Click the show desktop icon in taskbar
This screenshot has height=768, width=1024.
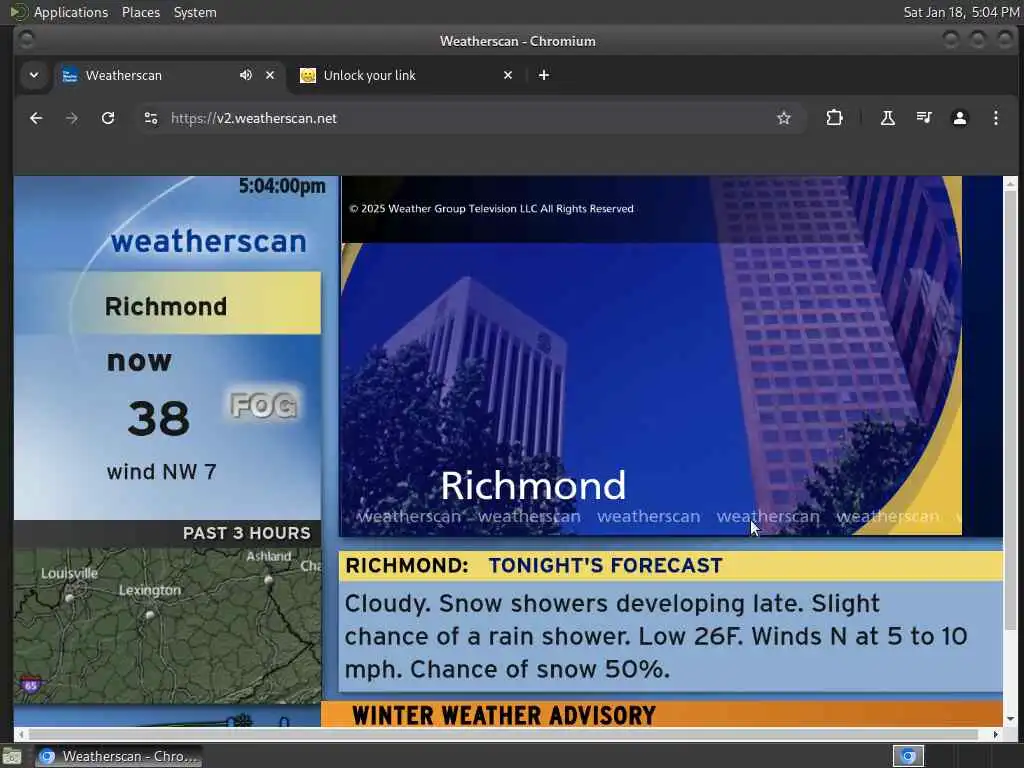pyautogui.click(x=12, y=757)
